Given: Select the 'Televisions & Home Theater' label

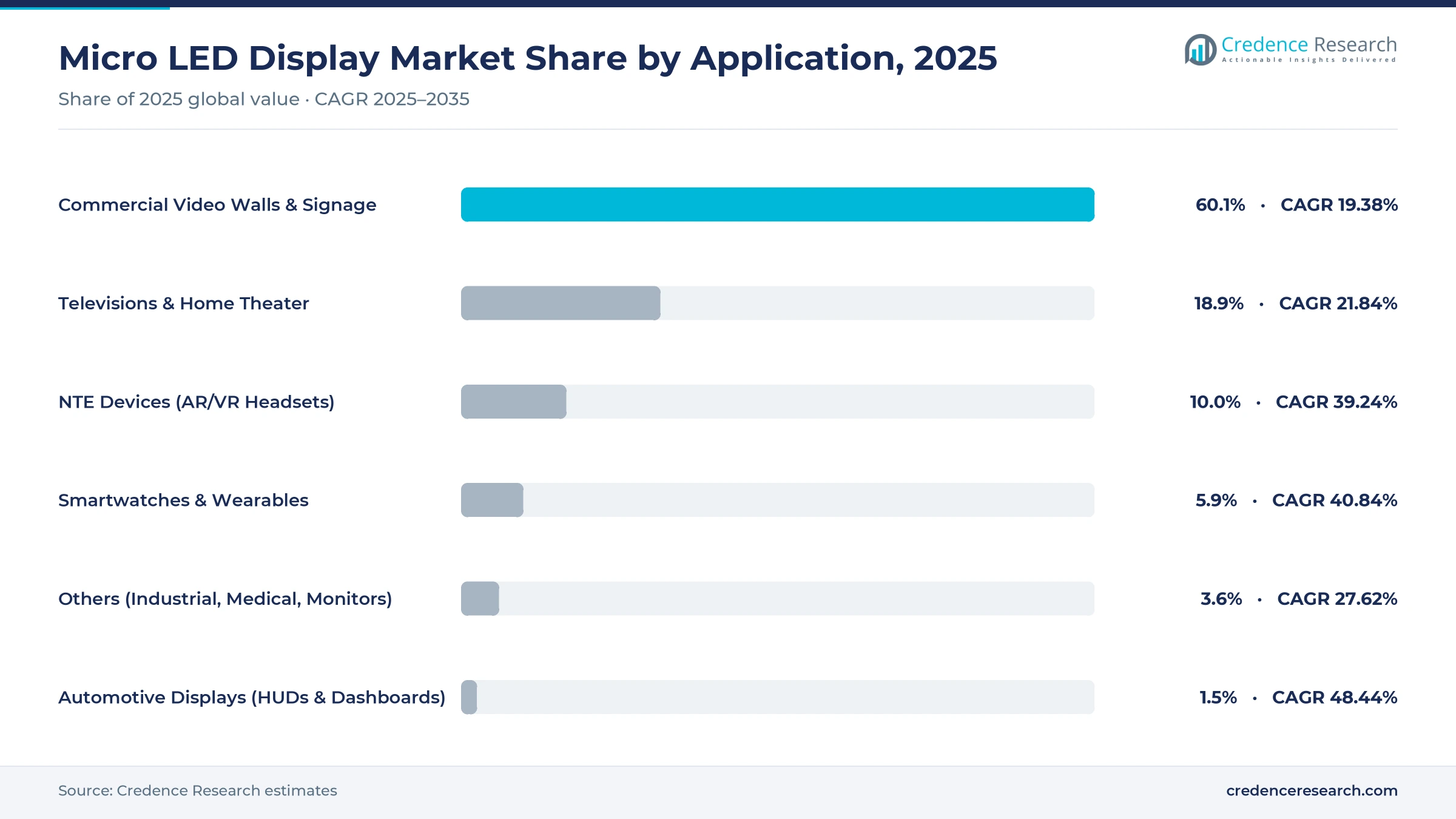Looking at the screenshot, I should [x=183, y=303].
